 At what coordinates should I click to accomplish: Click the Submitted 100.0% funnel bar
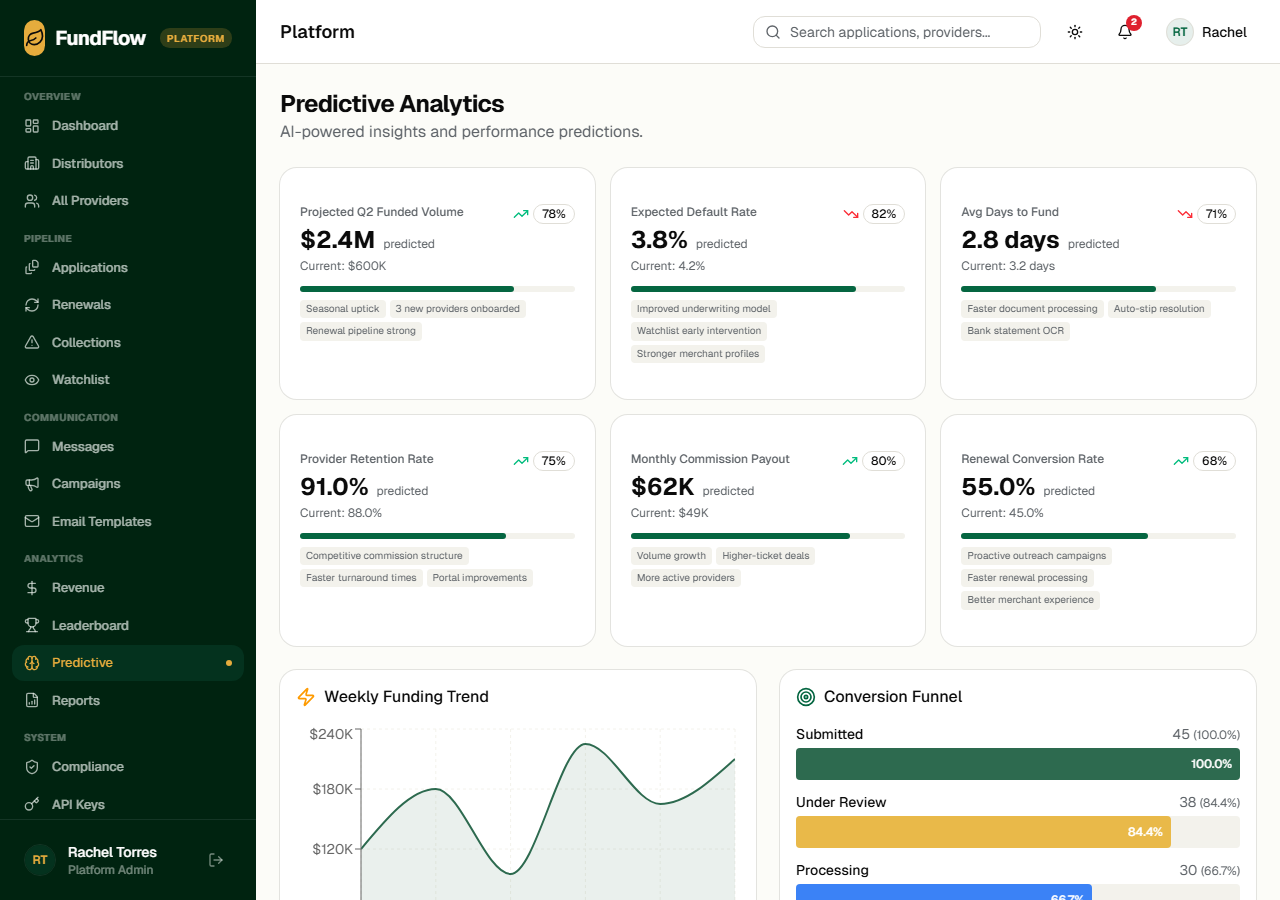coord(1018,764)
